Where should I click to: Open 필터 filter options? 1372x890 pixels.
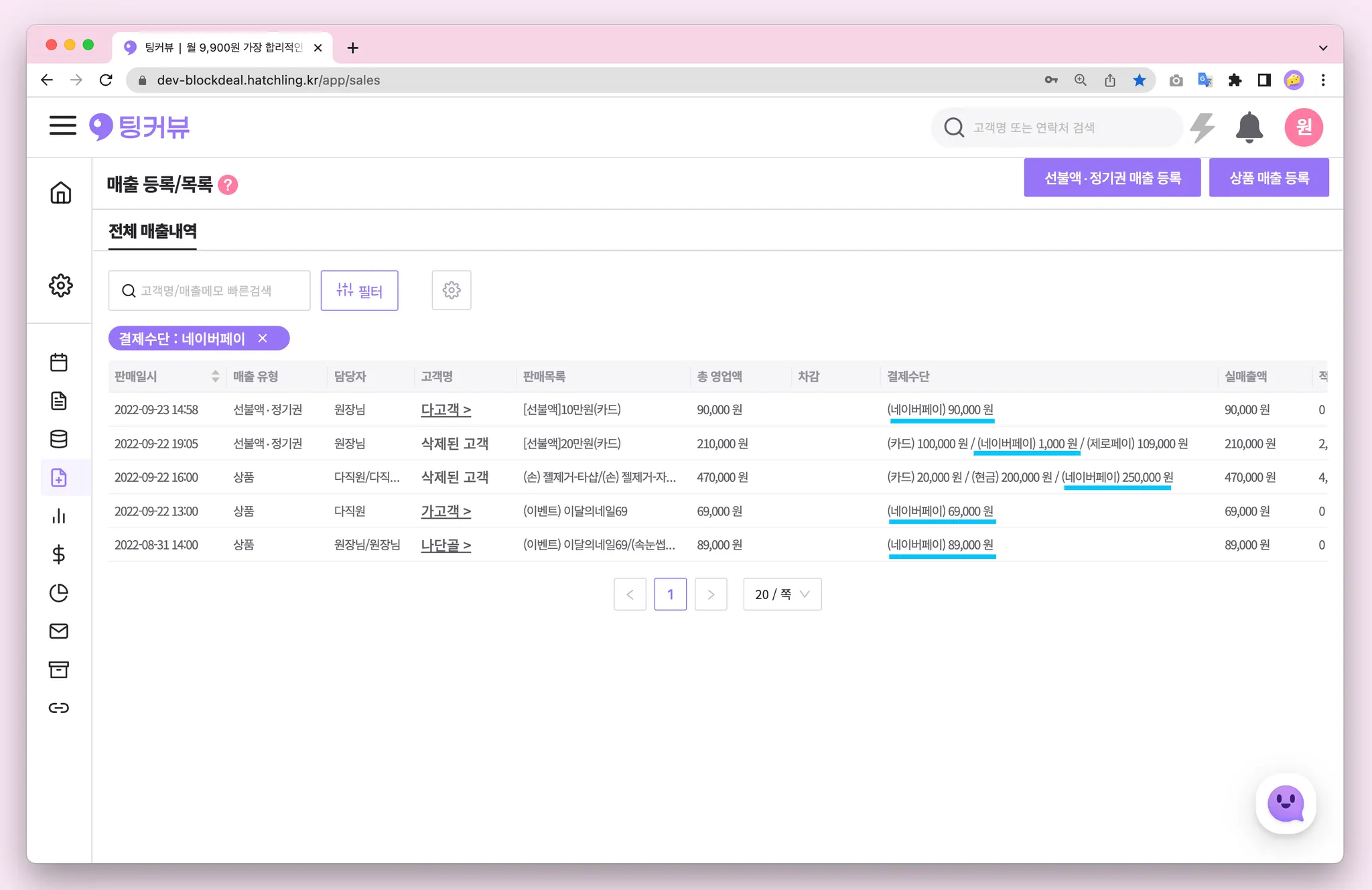(x=359, y=290)
